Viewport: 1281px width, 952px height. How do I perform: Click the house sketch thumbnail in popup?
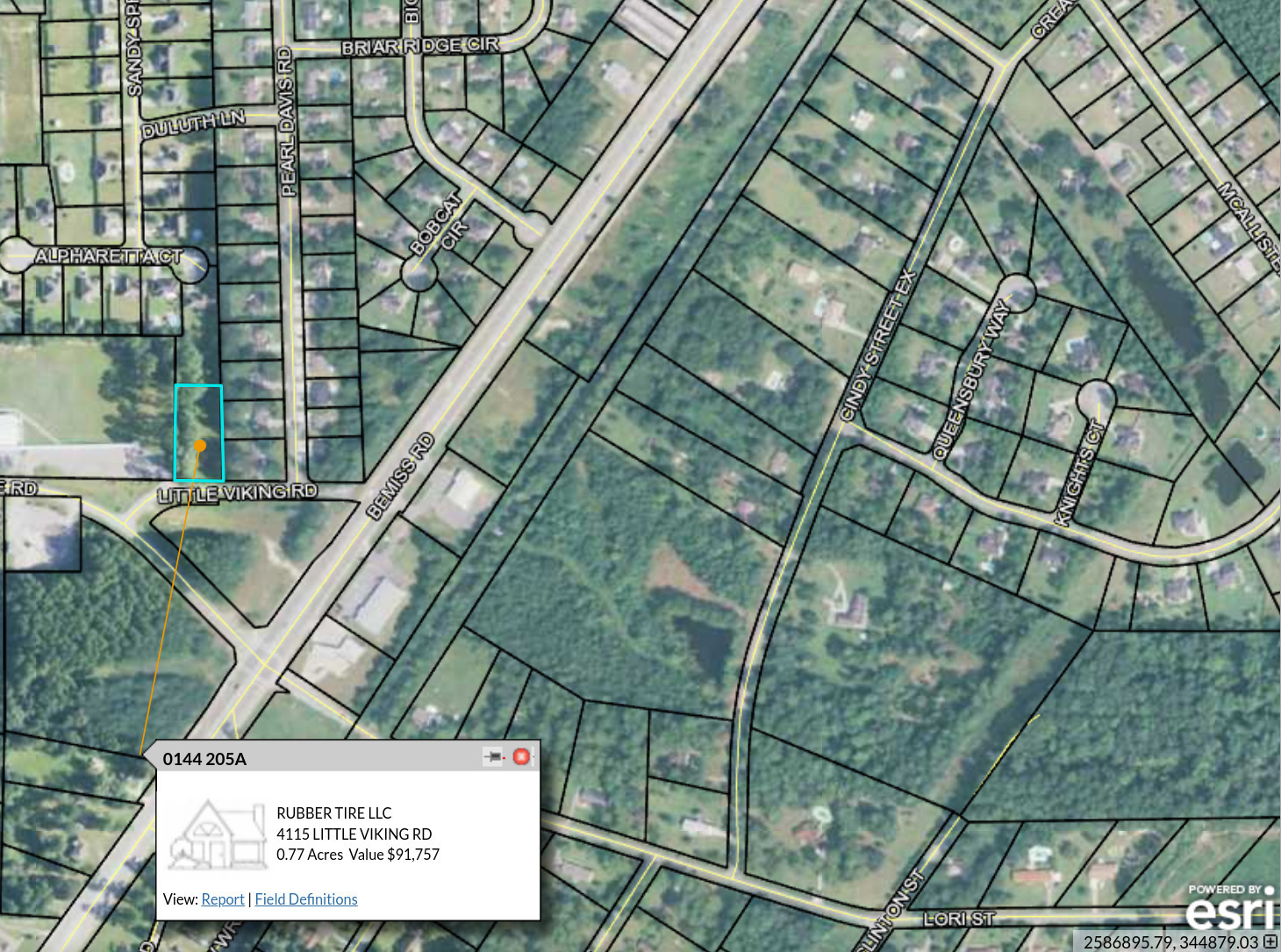coord(218,834)
